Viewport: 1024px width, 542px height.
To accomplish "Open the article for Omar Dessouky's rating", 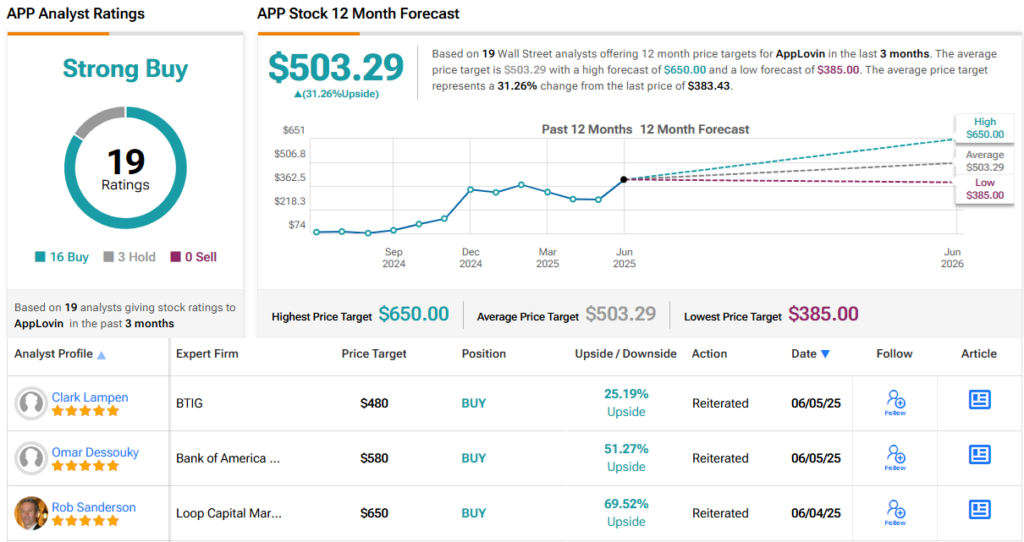I will (979, 454).
